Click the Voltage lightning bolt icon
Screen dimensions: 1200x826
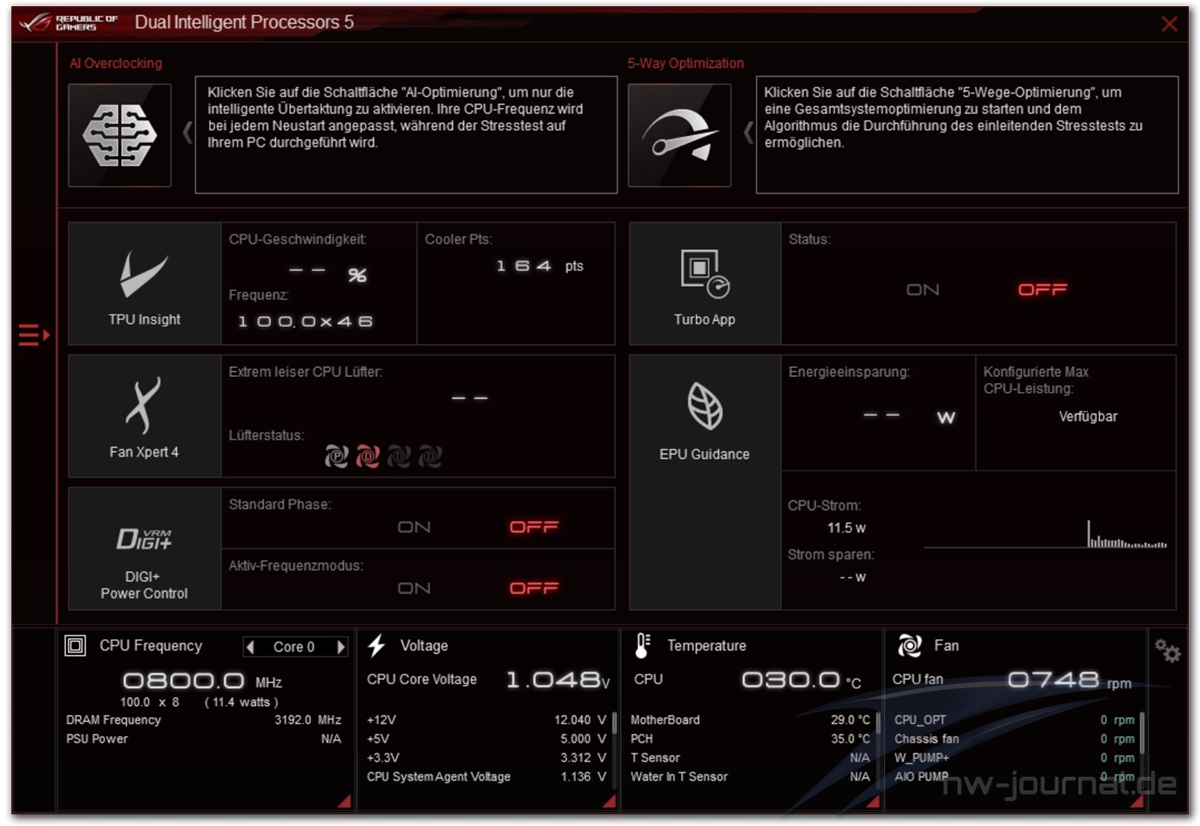(377, 646)
